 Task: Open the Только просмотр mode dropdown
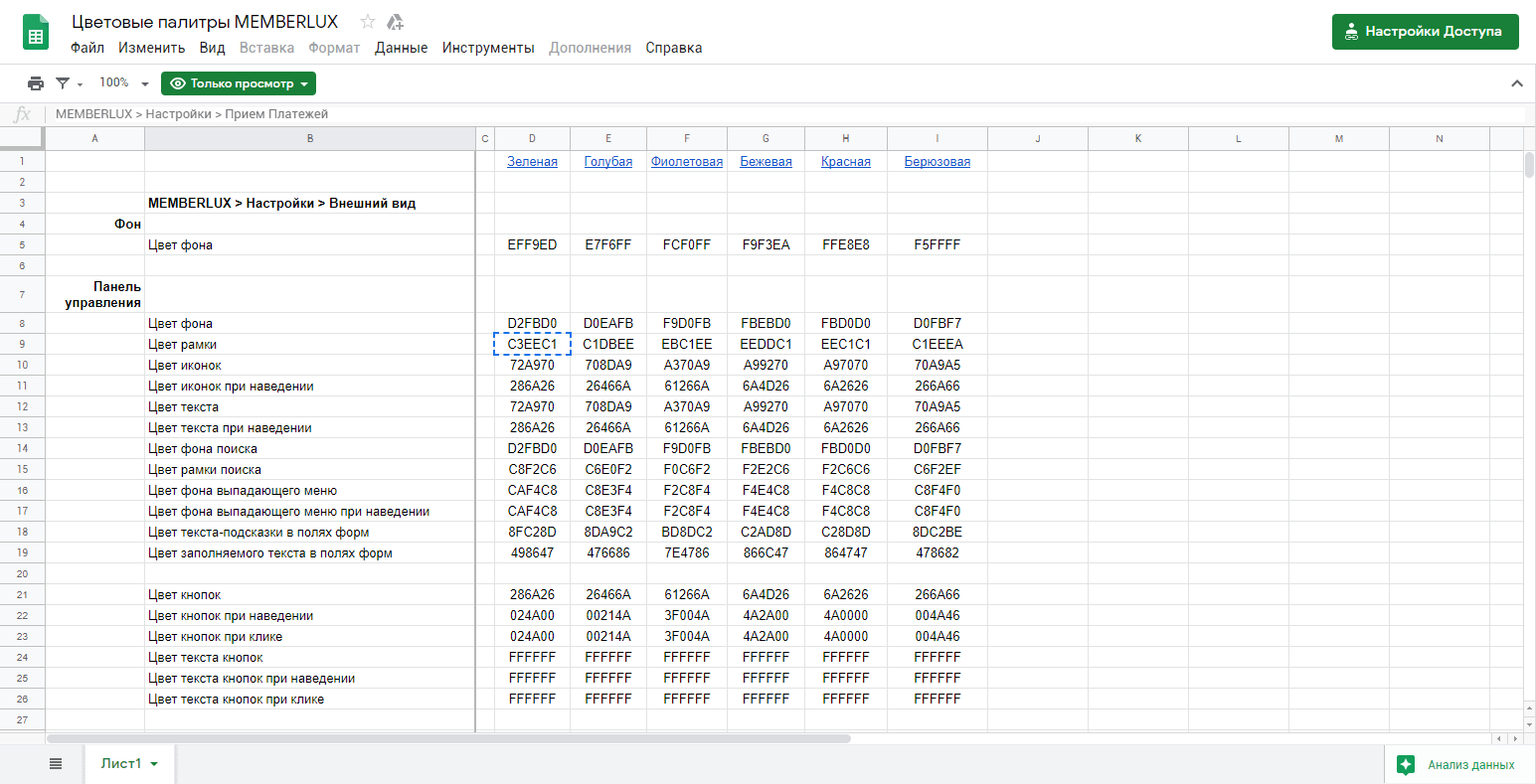[239, 83]
